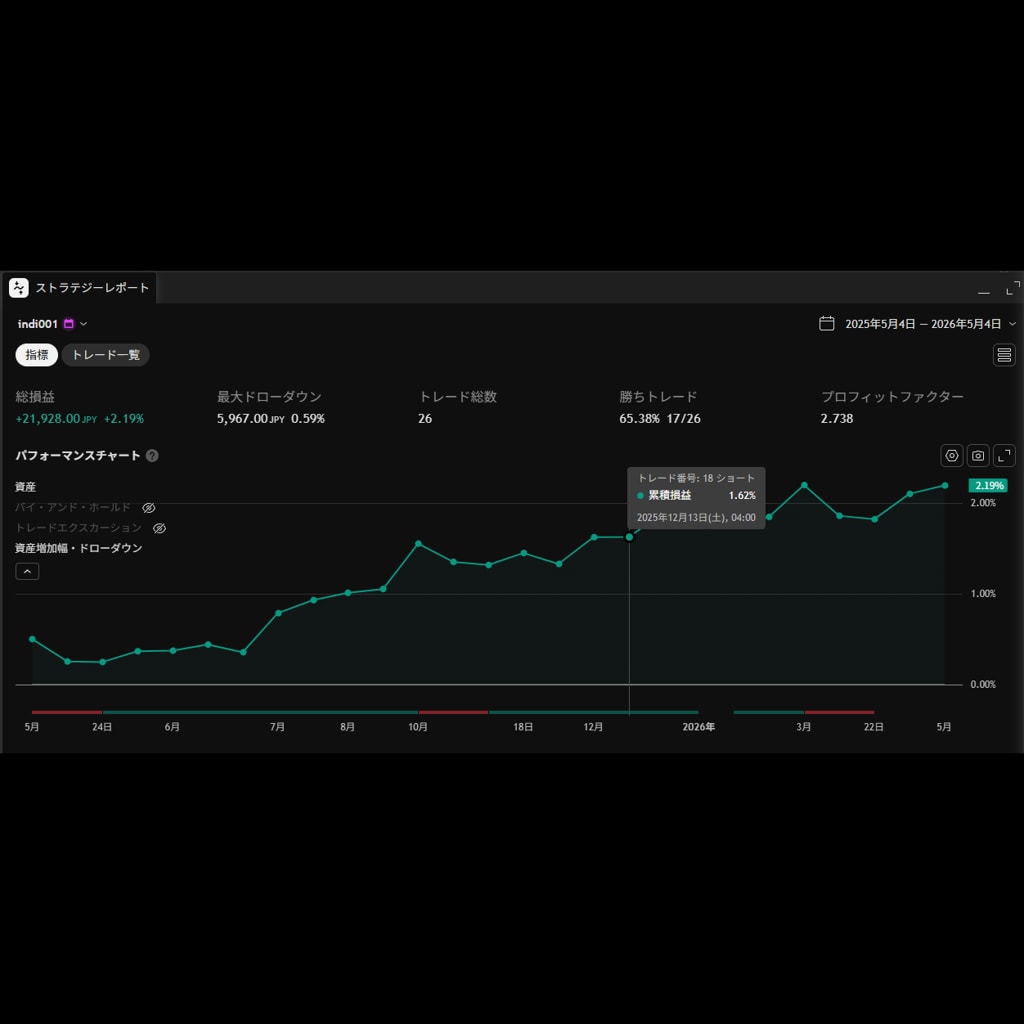Click the highlighted trade 18 data point
This screenshot has height=1024, width=1024.
tap(630, 537)
